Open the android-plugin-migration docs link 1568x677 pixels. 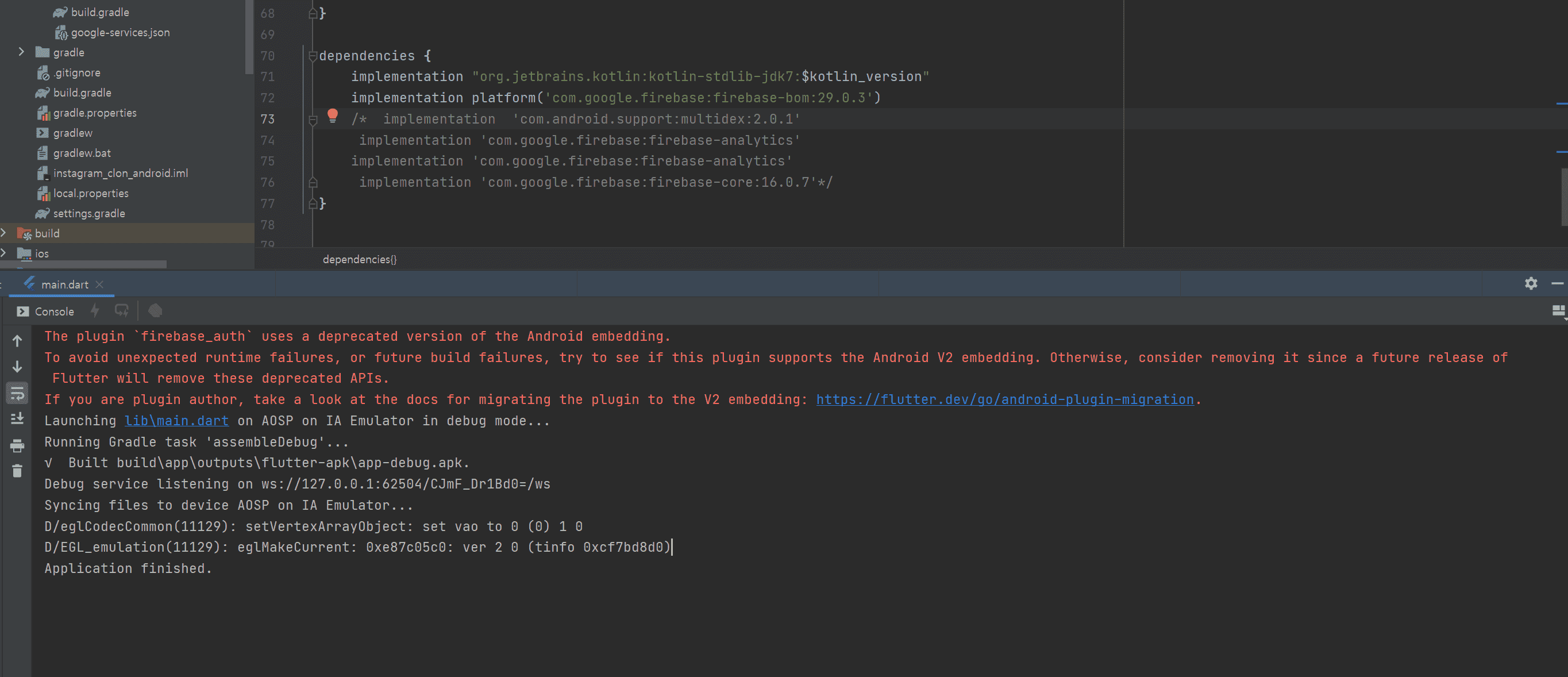tap(1004, 400)
